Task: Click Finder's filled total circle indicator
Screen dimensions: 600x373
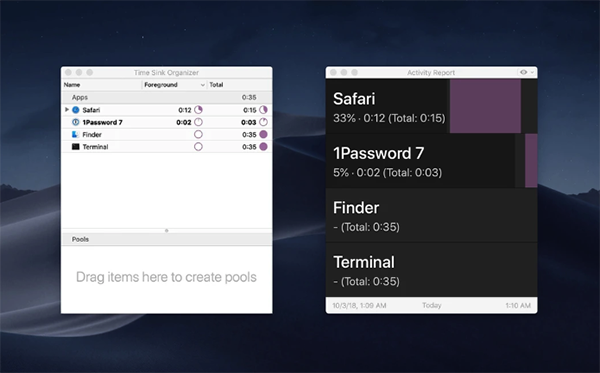Action: point(263,135)
